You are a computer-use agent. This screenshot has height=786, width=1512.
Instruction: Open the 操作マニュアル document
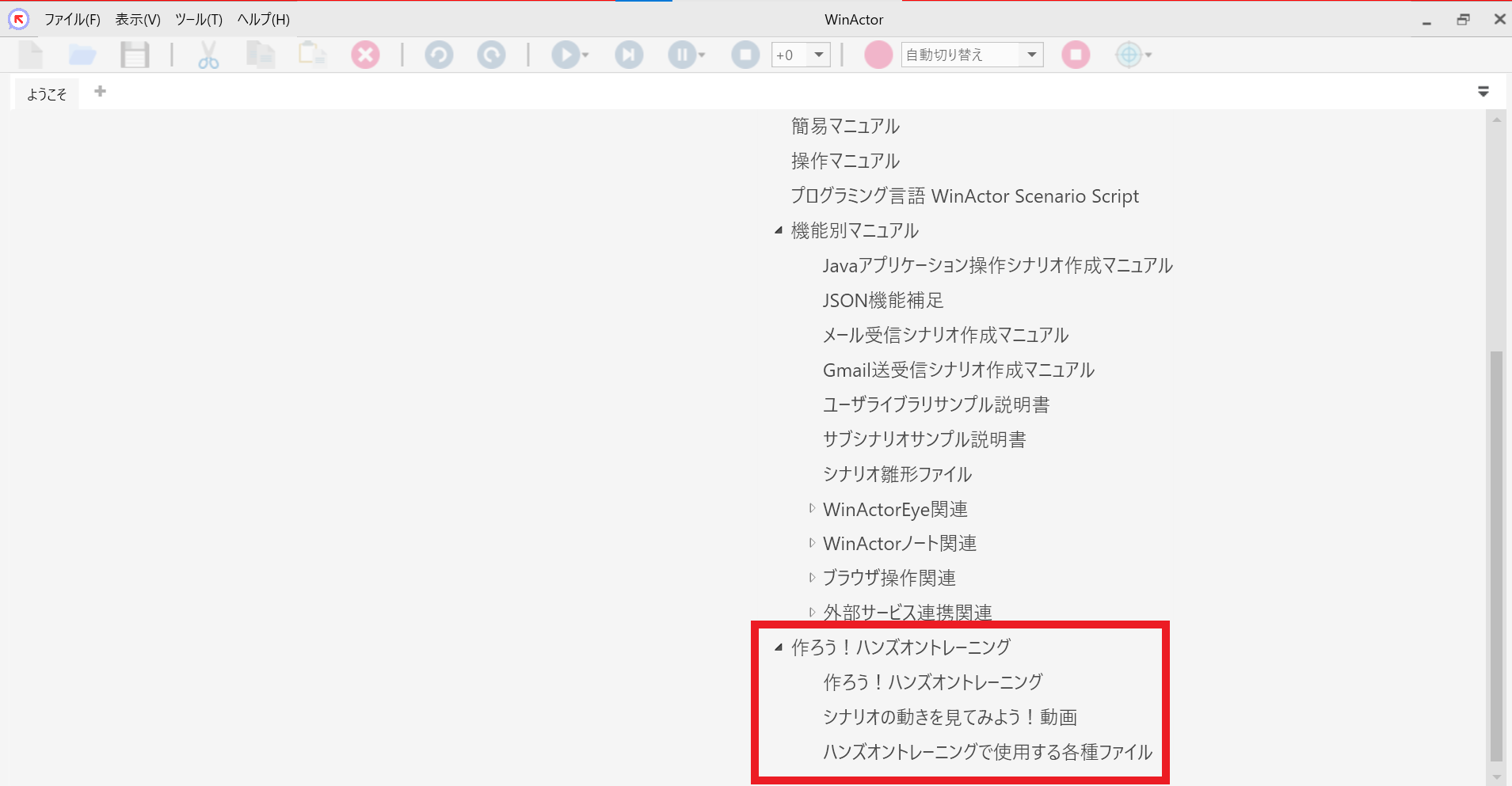pyautogui.click(x=843, y=161)
